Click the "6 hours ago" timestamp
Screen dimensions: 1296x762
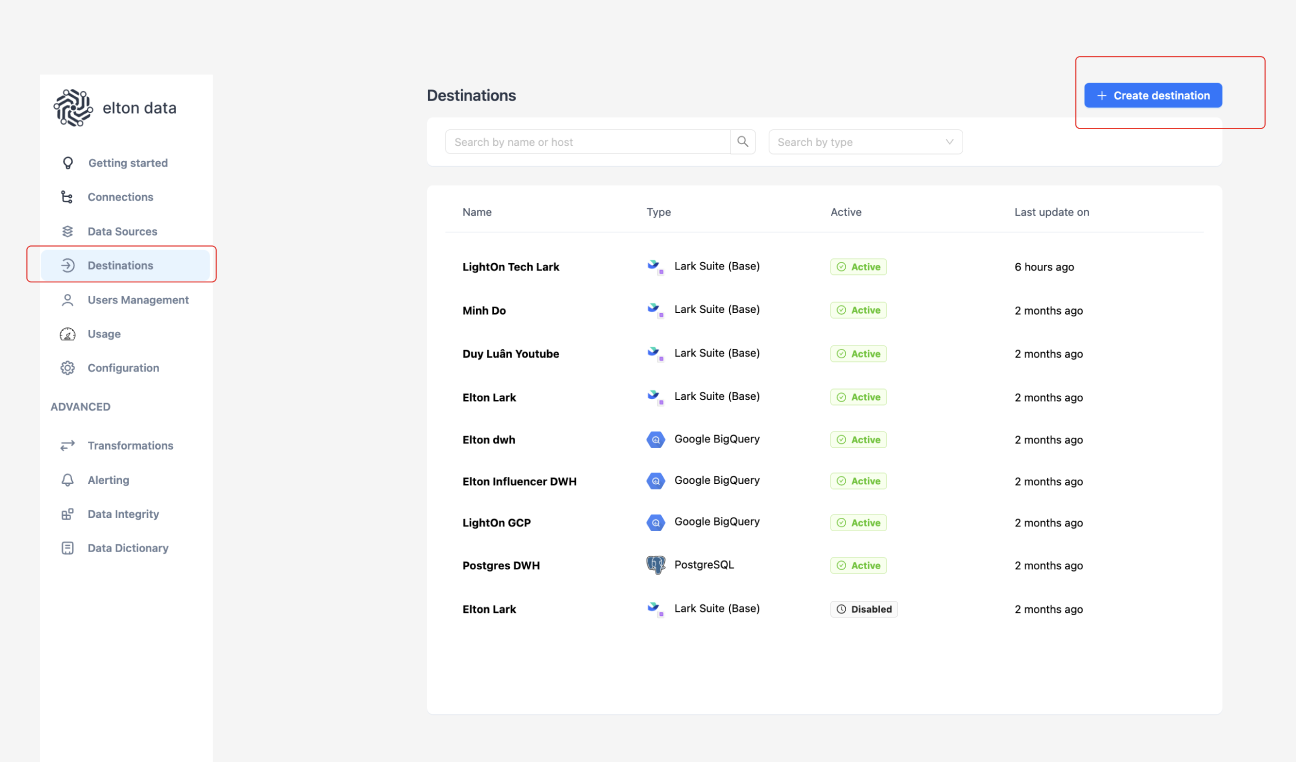(1045, 267)
